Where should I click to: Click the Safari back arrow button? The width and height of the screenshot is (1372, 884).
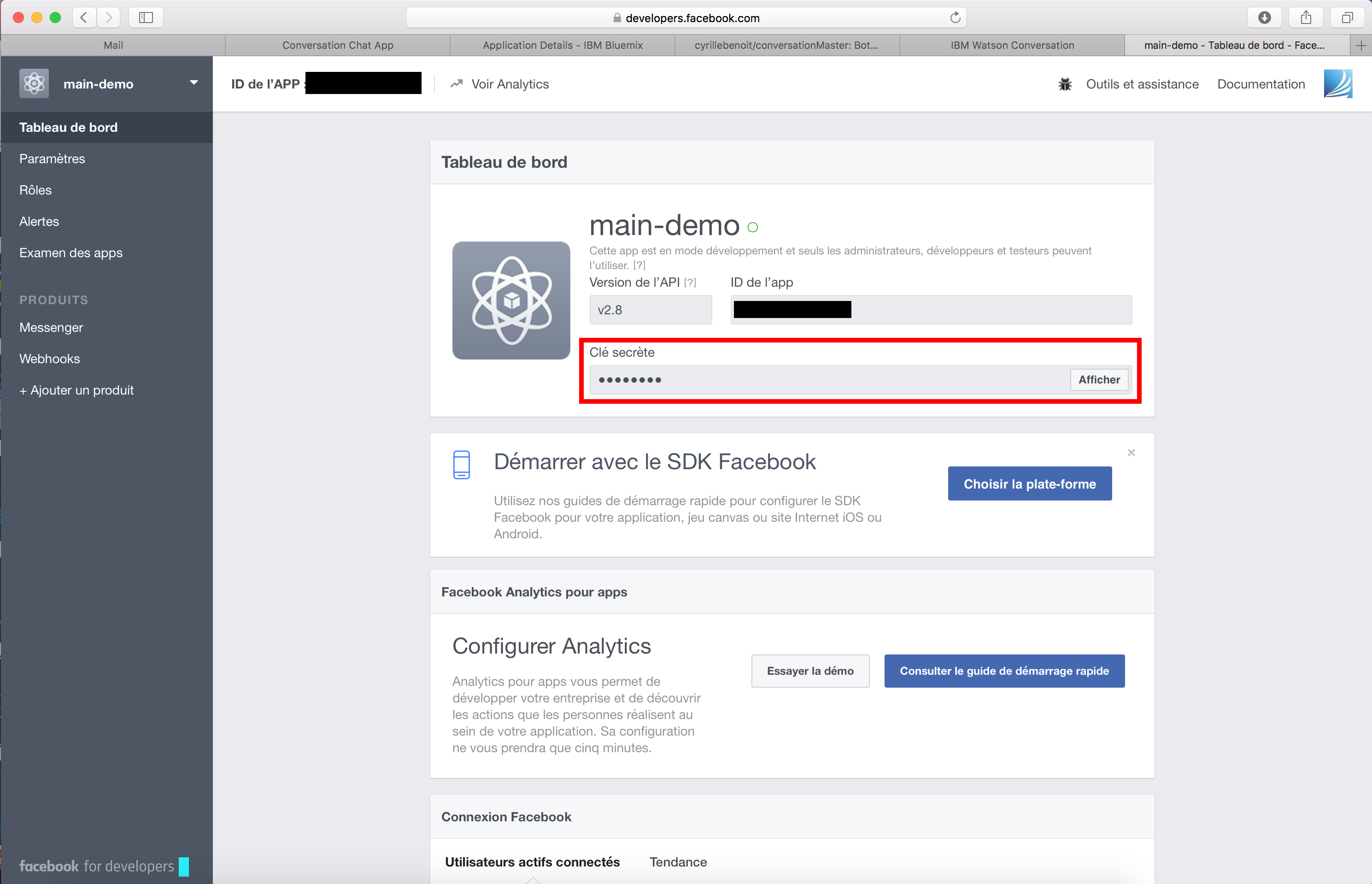point(84,17)
